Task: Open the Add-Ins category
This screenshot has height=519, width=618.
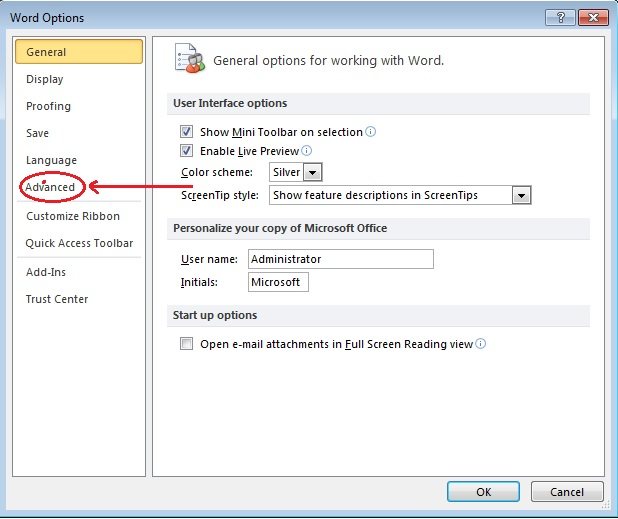Action: [46, 272]
